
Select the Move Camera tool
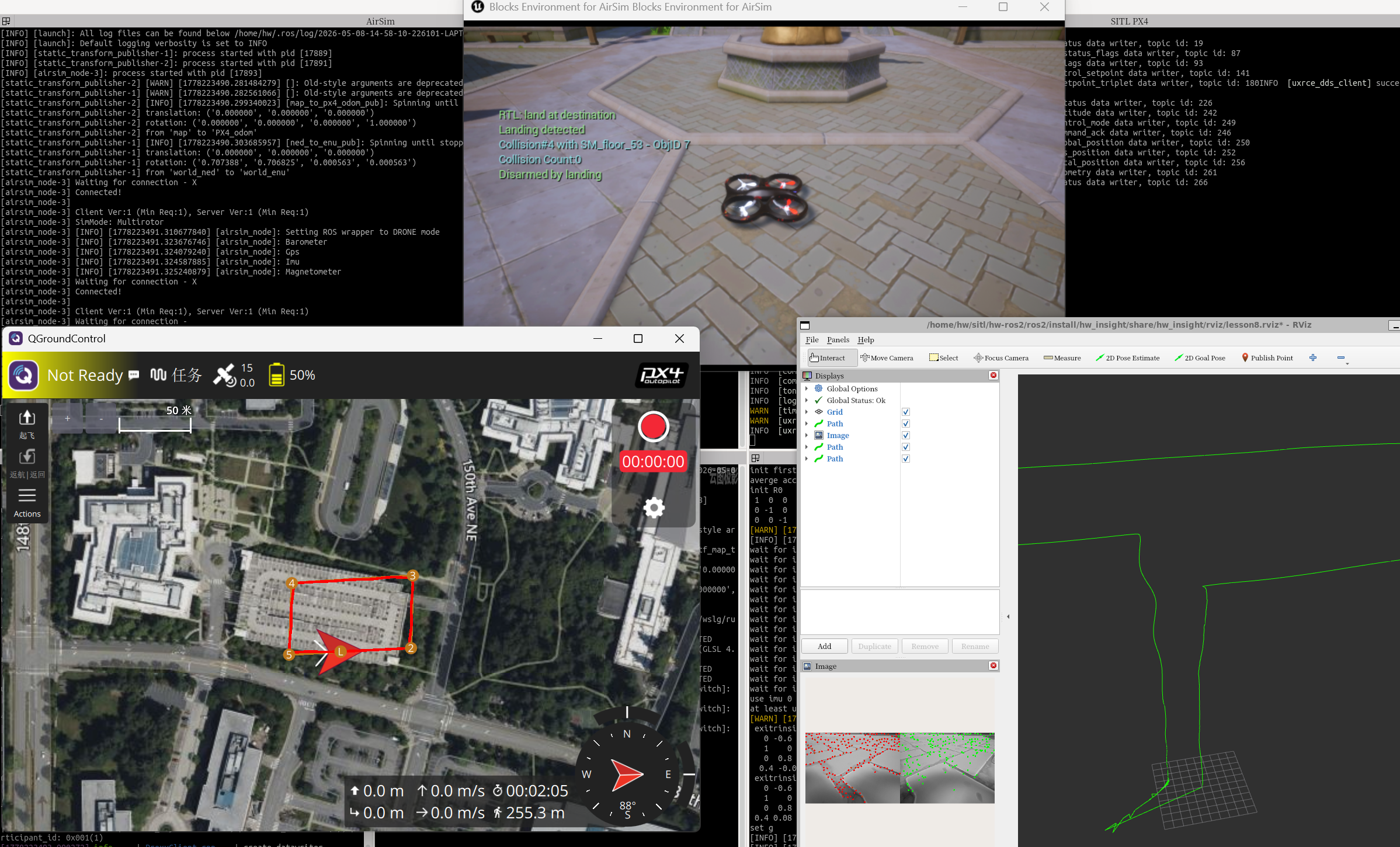[887, 357]
